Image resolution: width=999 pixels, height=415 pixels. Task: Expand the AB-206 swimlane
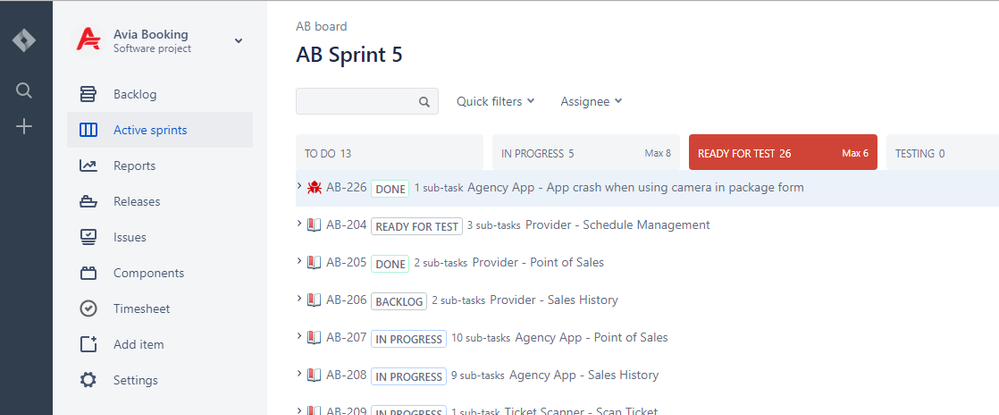299,298
